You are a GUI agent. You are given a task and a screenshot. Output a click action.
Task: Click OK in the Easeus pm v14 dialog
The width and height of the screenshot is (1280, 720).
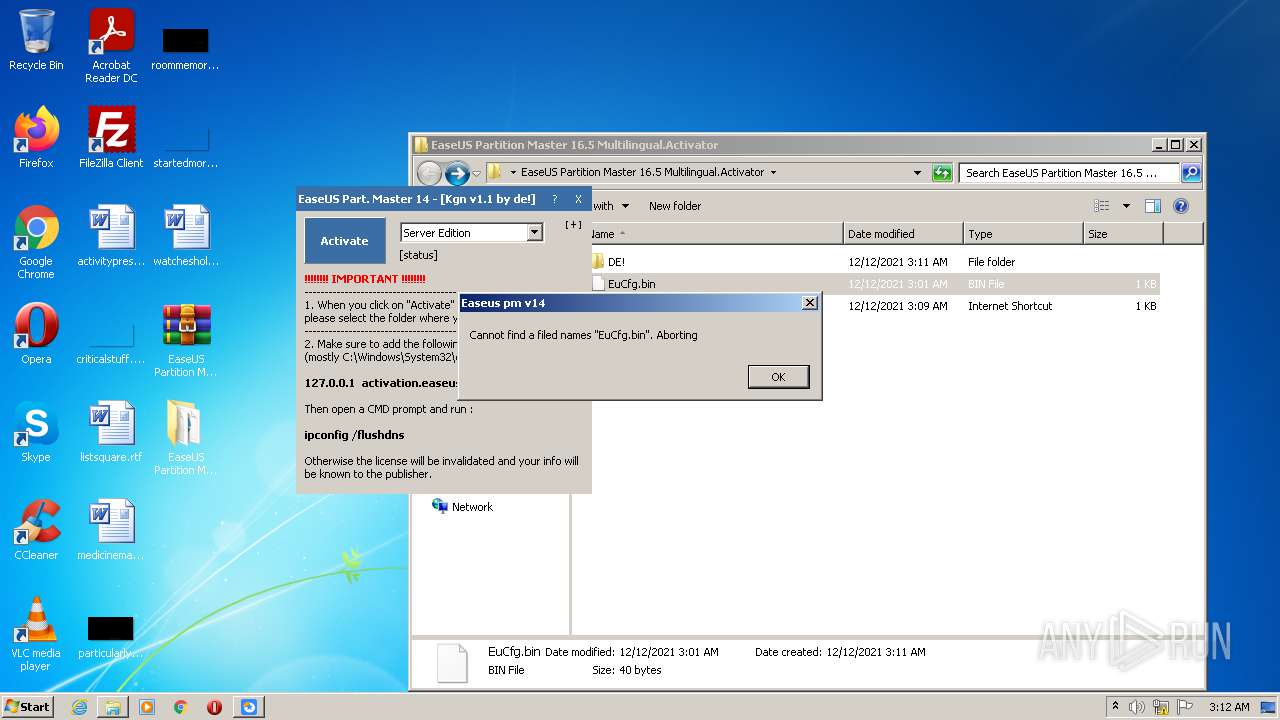point(778,377)
